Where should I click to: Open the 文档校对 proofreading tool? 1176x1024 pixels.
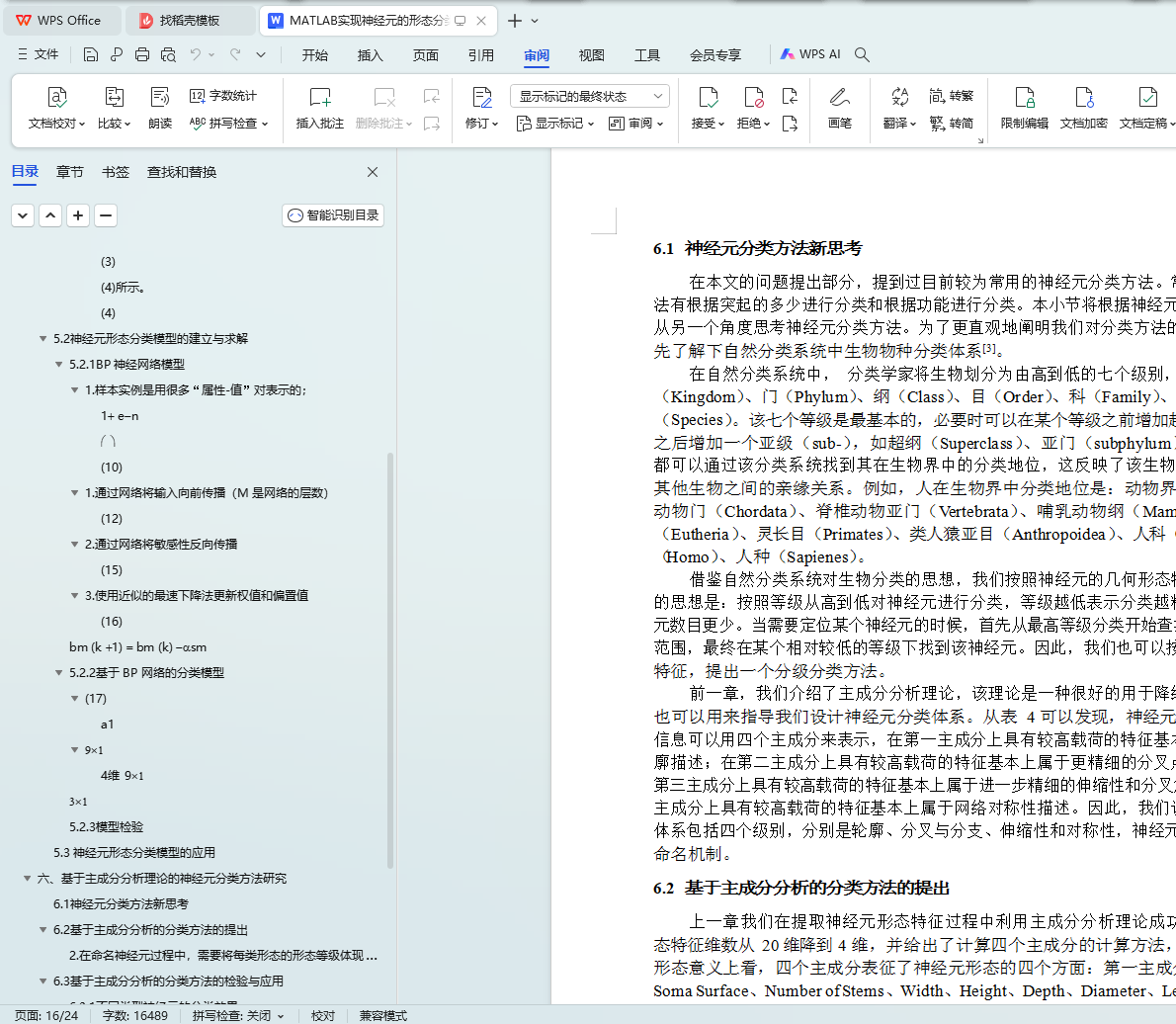pos(57,108)
